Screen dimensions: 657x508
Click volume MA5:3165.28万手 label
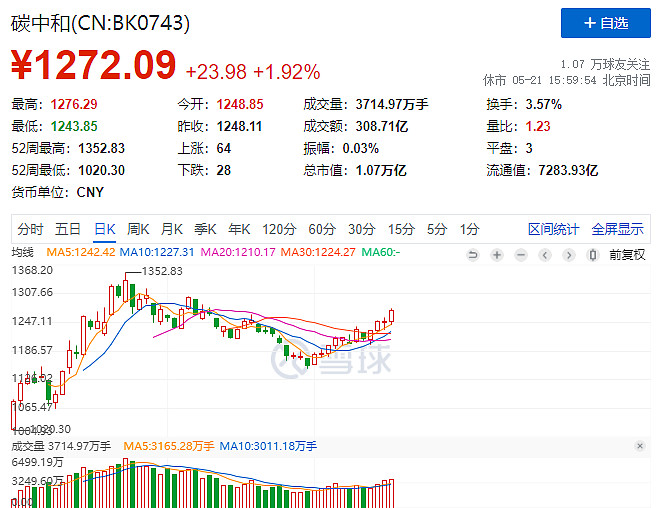click(168, 446)
